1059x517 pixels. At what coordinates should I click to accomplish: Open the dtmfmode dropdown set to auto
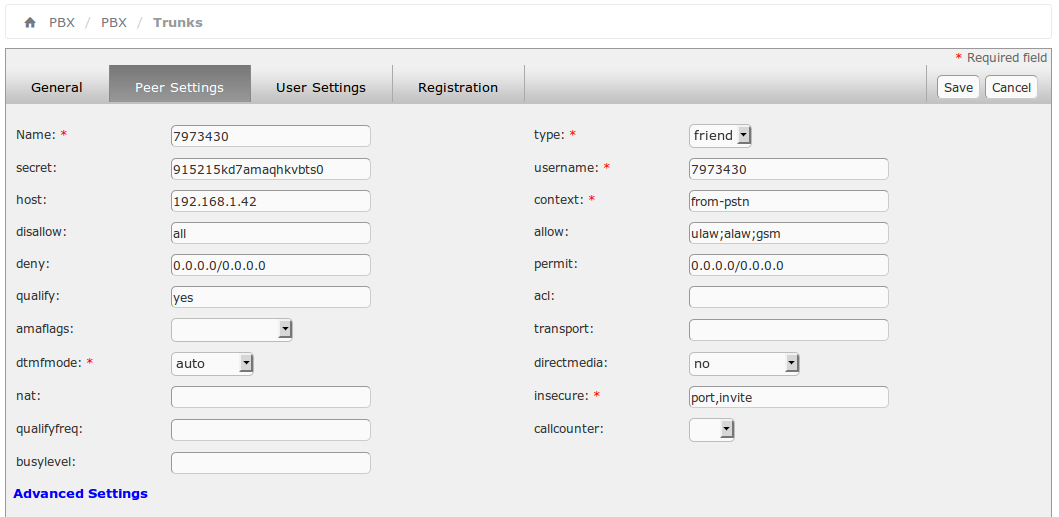[x=212, y=363]
